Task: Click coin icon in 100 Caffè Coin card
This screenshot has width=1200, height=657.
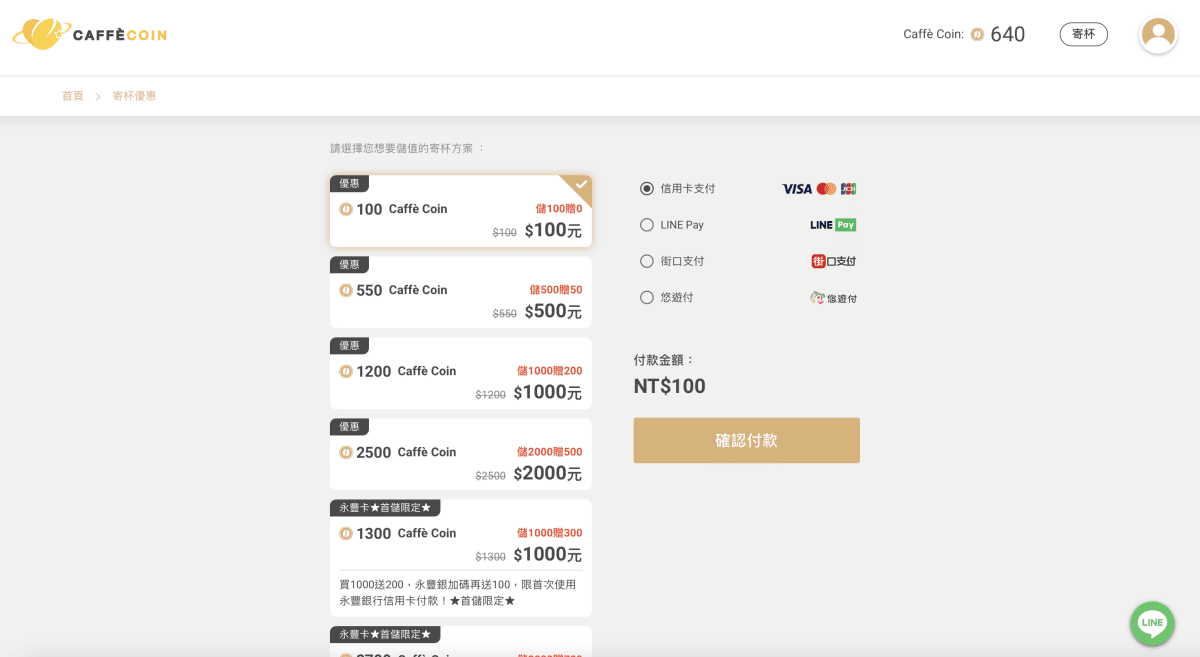Action: pyautogui.click(x=346, y=209)
